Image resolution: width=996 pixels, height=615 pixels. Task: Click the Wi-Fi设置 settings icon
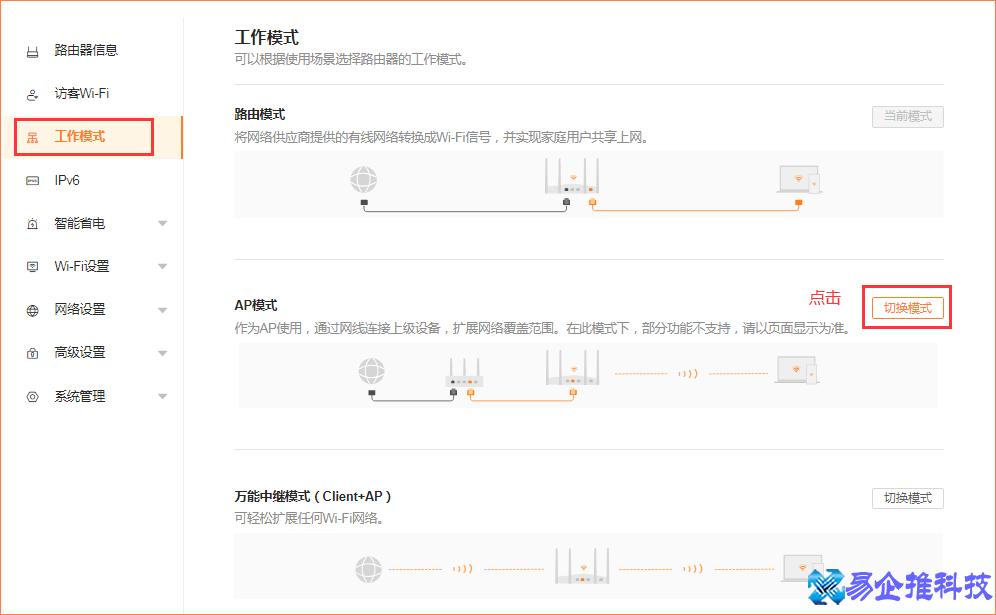click(x=32, y=266)
